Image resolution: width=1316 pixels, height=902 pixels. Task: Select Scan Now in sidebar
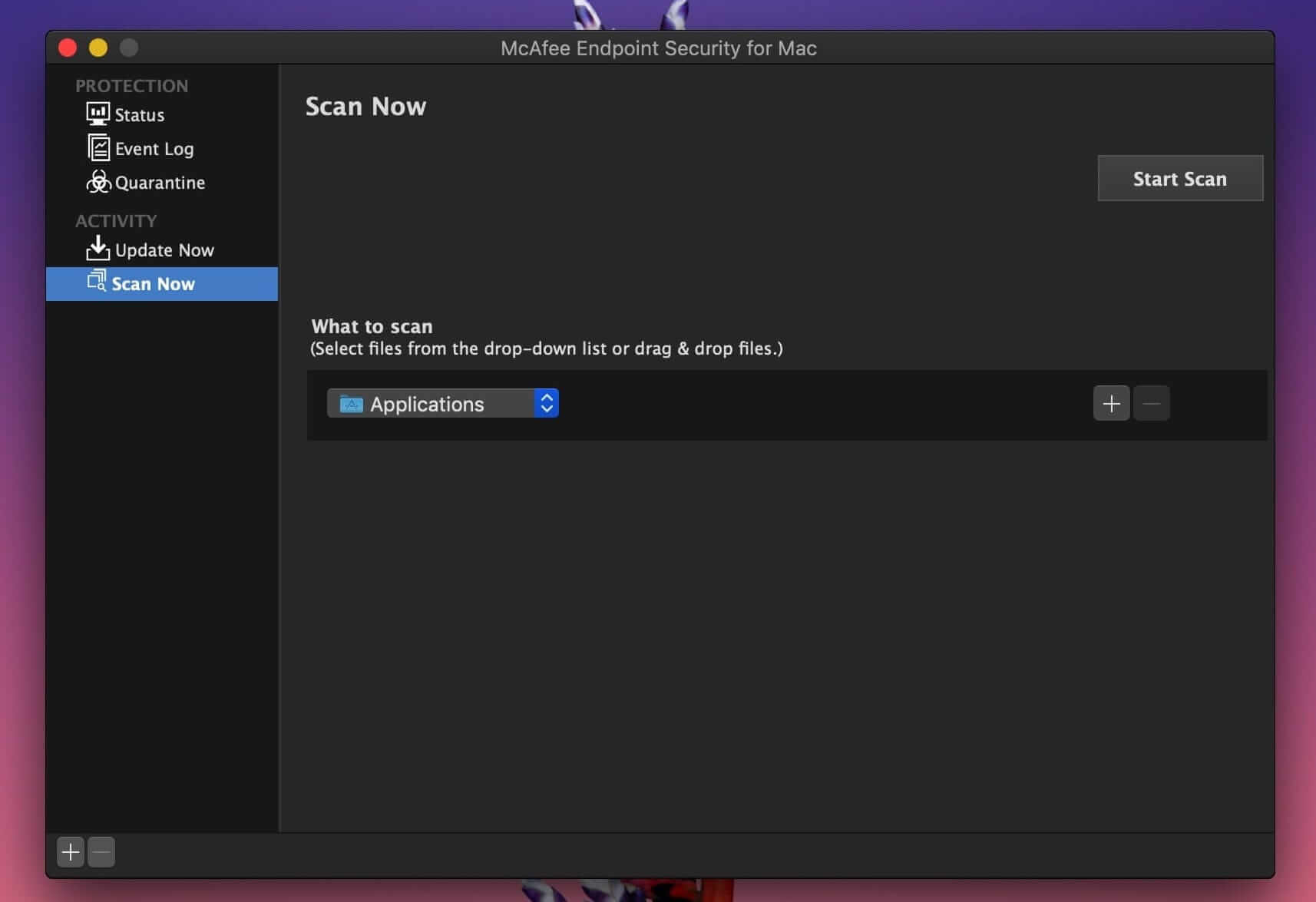(x=162, y=284)
